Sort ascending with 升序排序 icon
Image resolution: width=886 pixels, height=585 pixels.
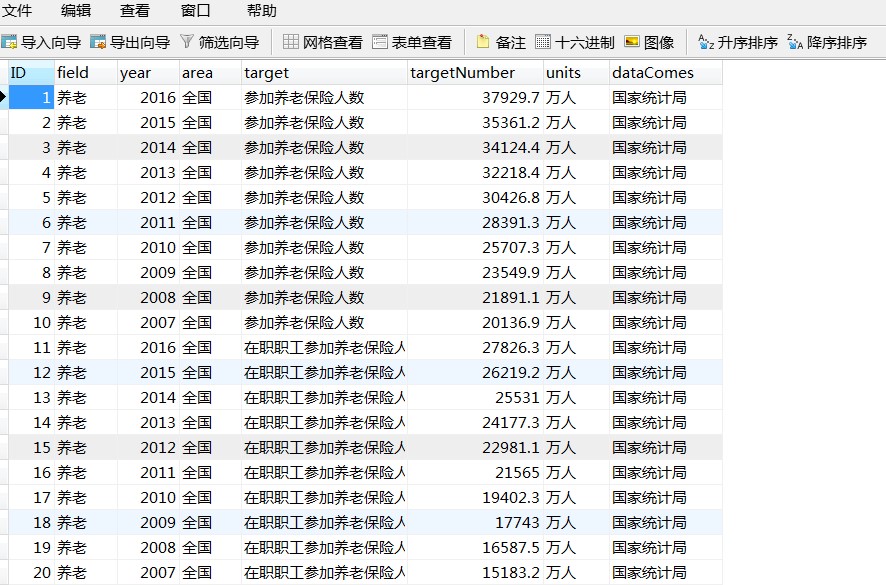706,42
